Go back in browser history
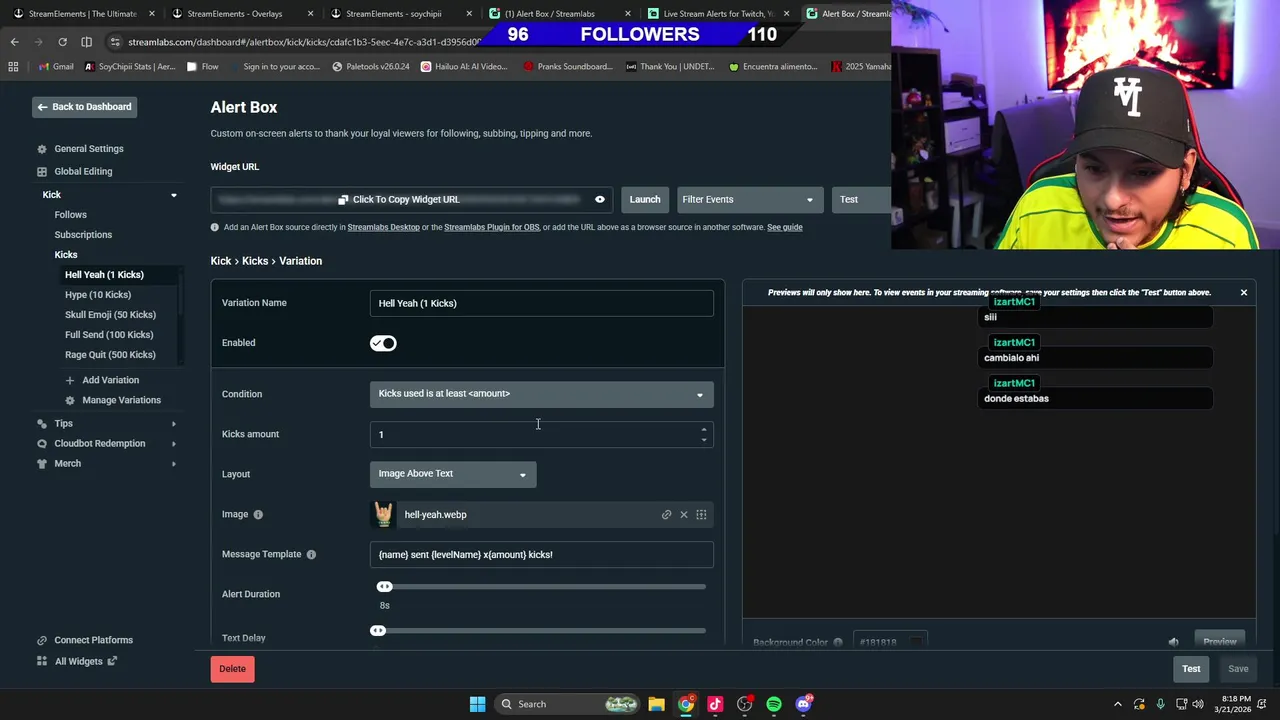 pos(14,42)
